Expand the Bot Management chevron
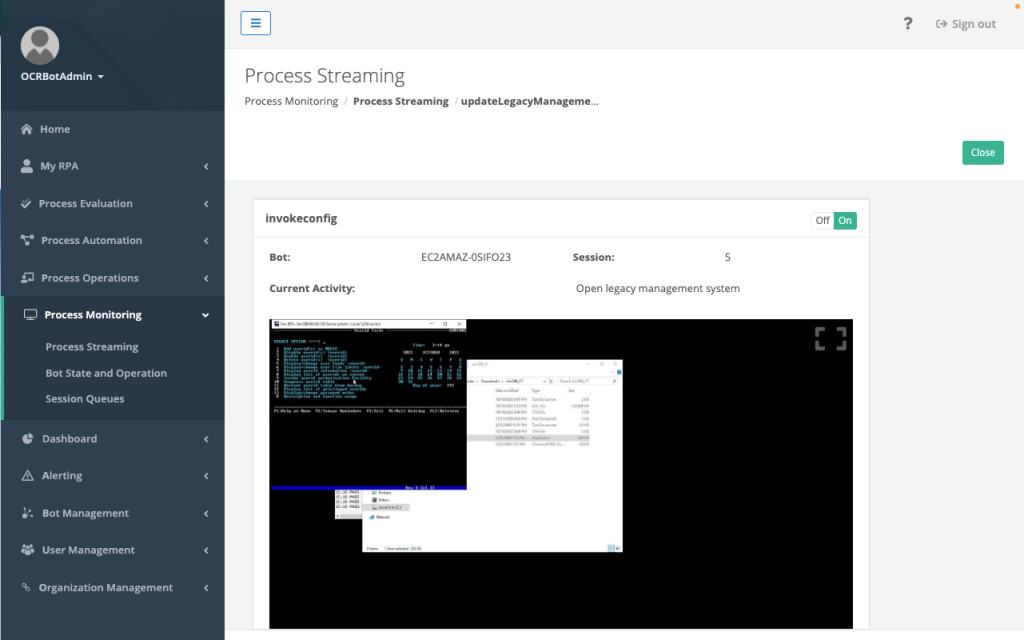 206,513
